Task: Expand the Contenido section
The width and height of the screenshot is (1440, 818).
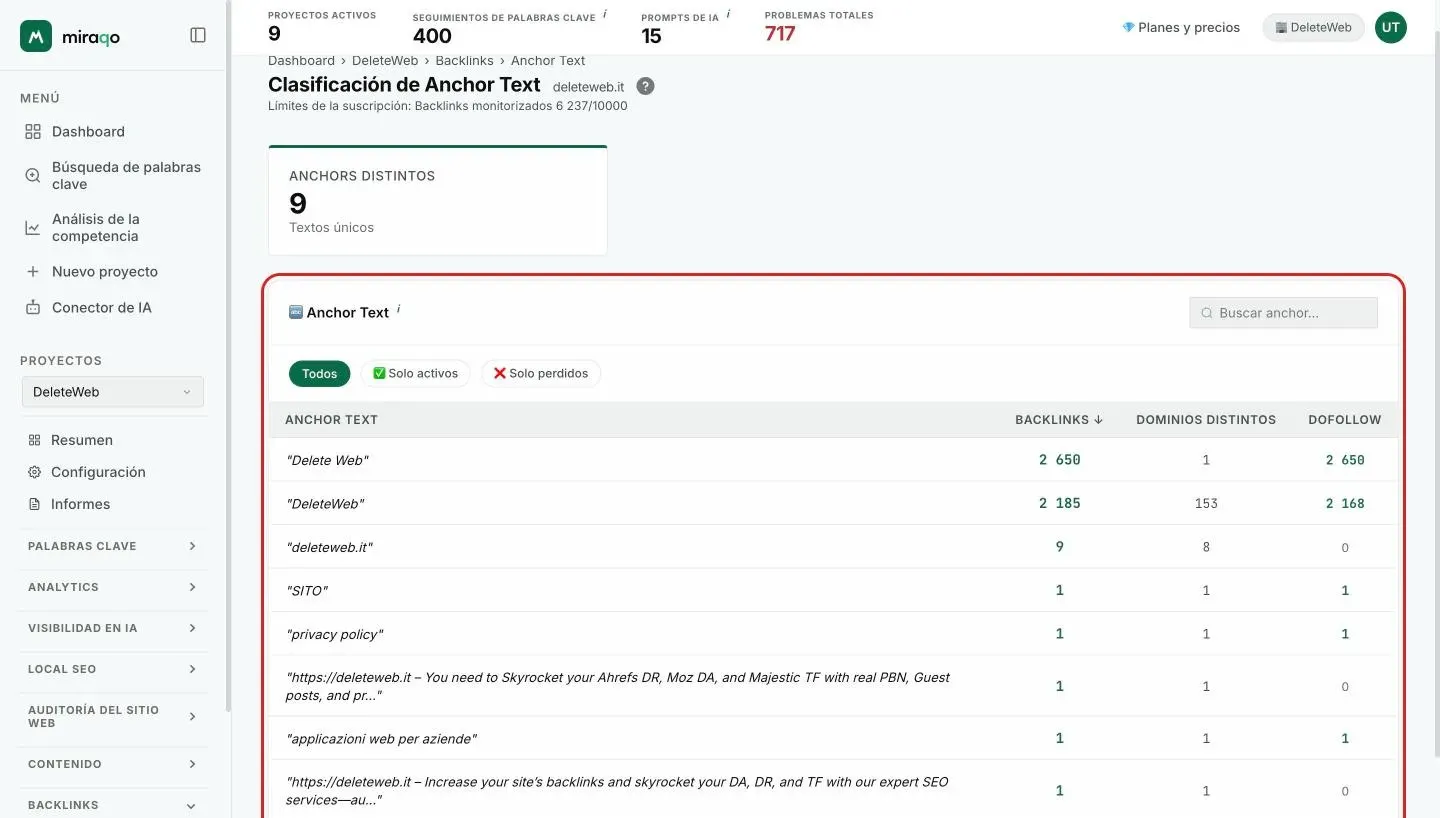Action: (113, 764)
